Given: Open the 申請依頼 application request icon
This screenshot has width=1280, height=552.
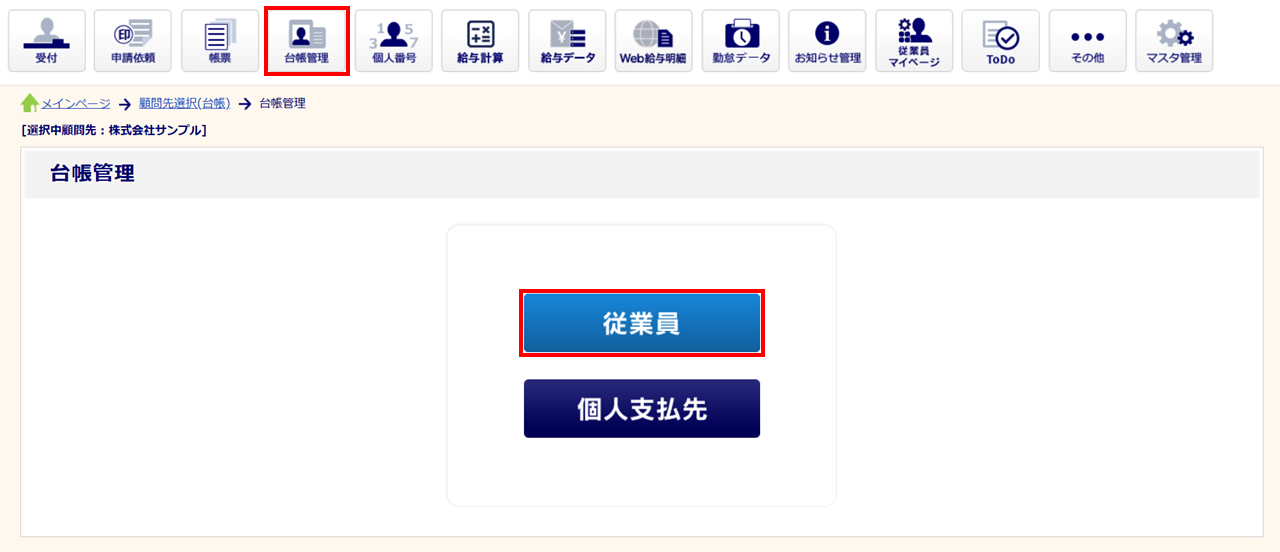Looking at the screenshot, I should click(x=133, y=41).
